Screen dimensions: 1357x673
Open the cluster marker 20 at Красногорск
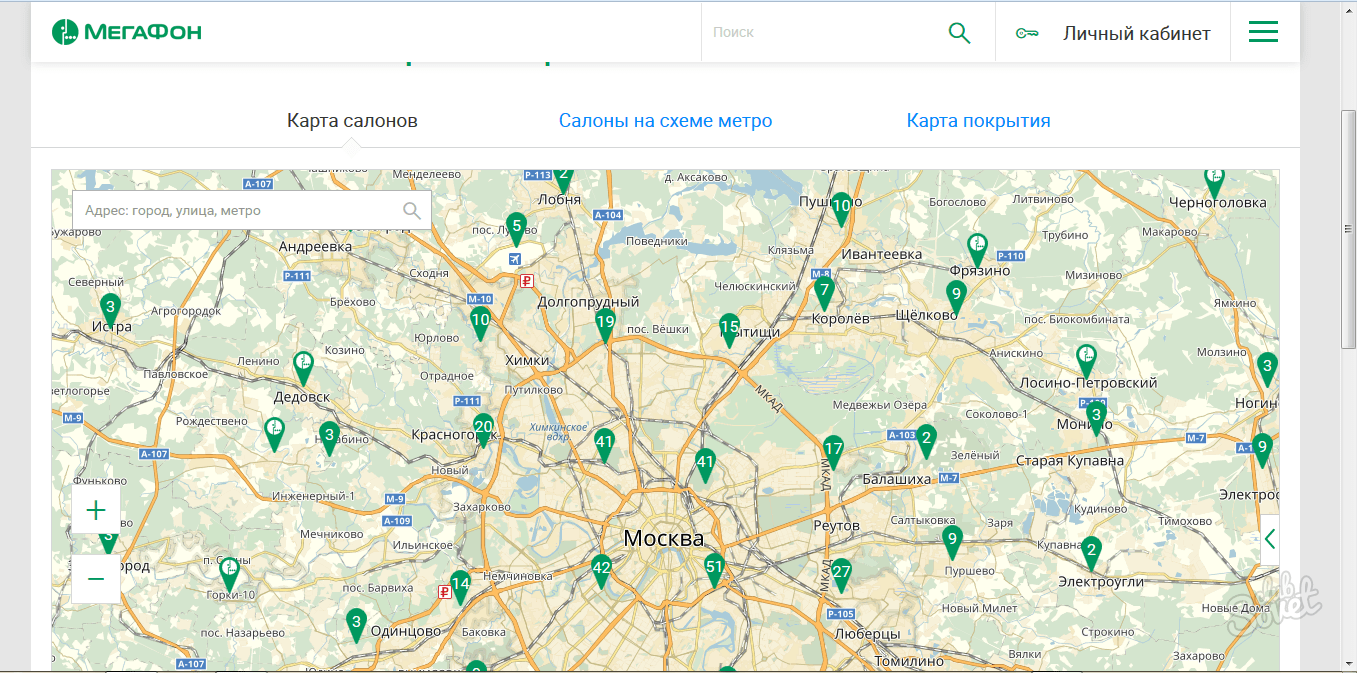click(483, 428)
